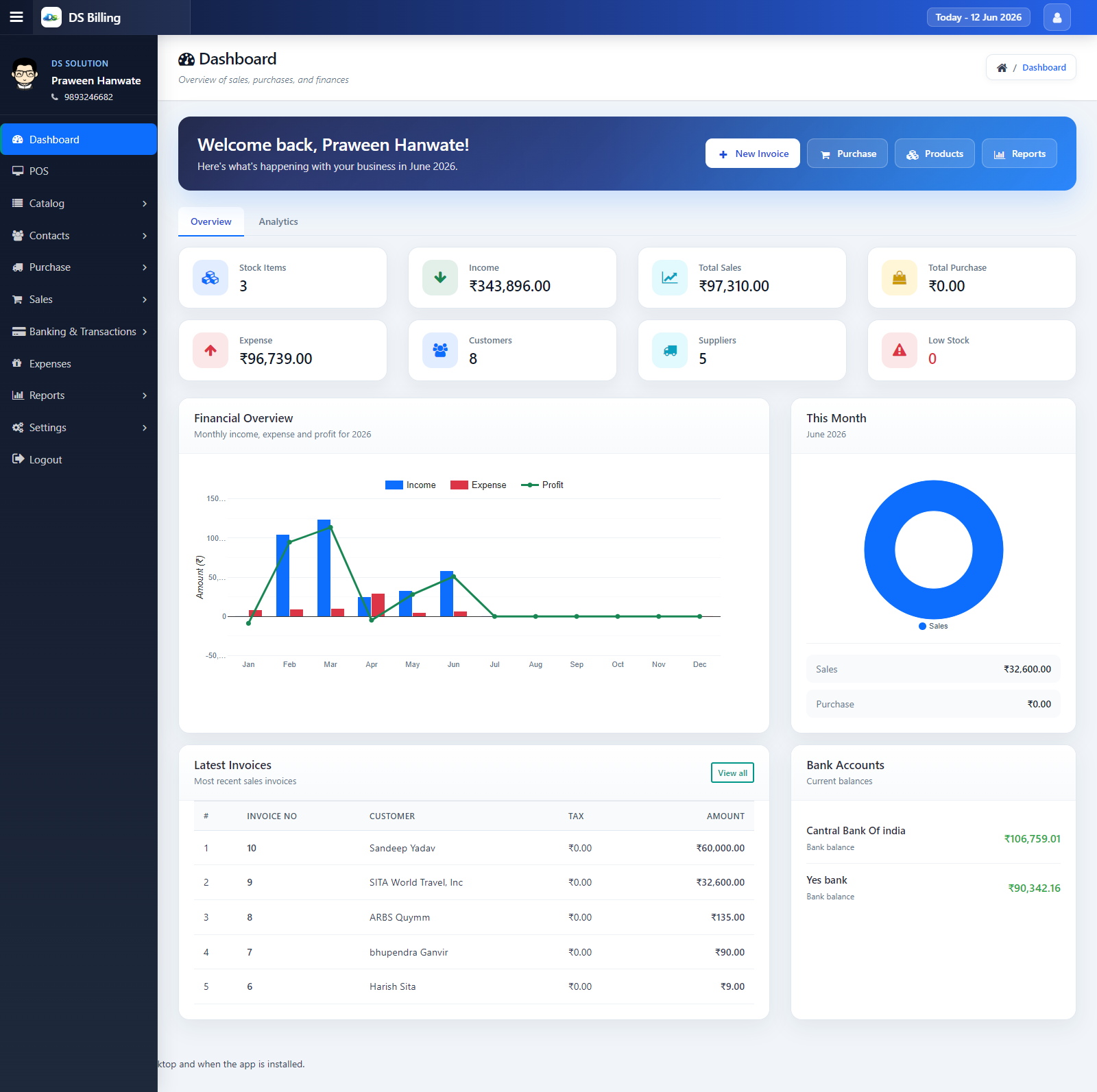Screen dimensions: 1097x1092
Task: Click the Purchase banner button
Action: pyautogui.click(x=847, y=154)
